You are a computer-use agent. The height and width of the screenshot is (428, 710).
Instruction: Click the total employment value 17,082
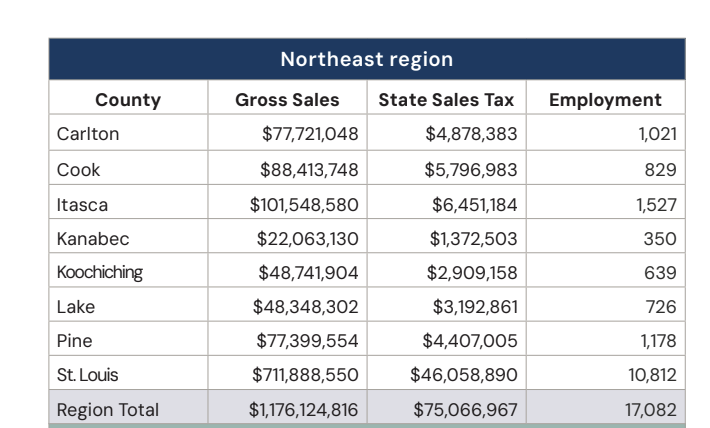[x=650, y=410]
